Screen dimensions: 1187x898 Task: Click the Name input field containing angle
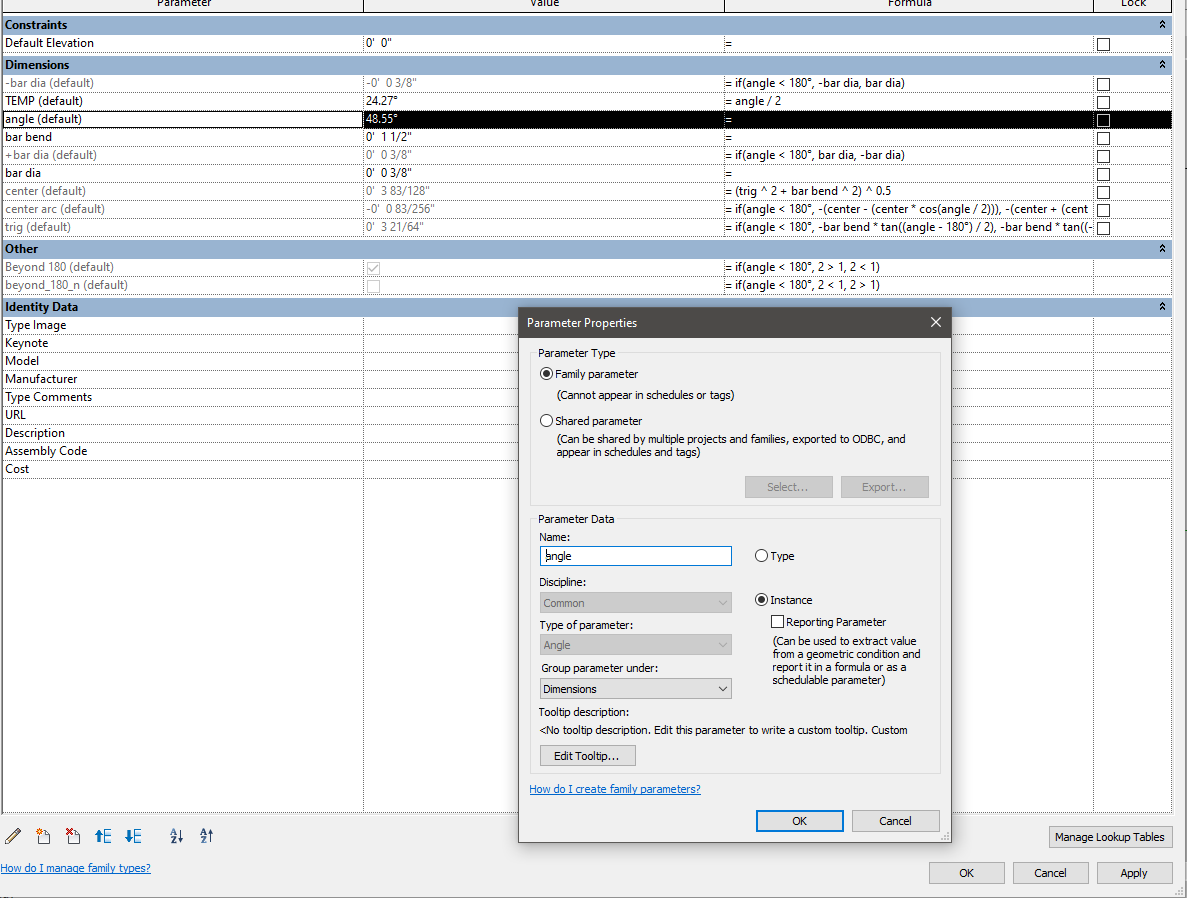point(635,556)
